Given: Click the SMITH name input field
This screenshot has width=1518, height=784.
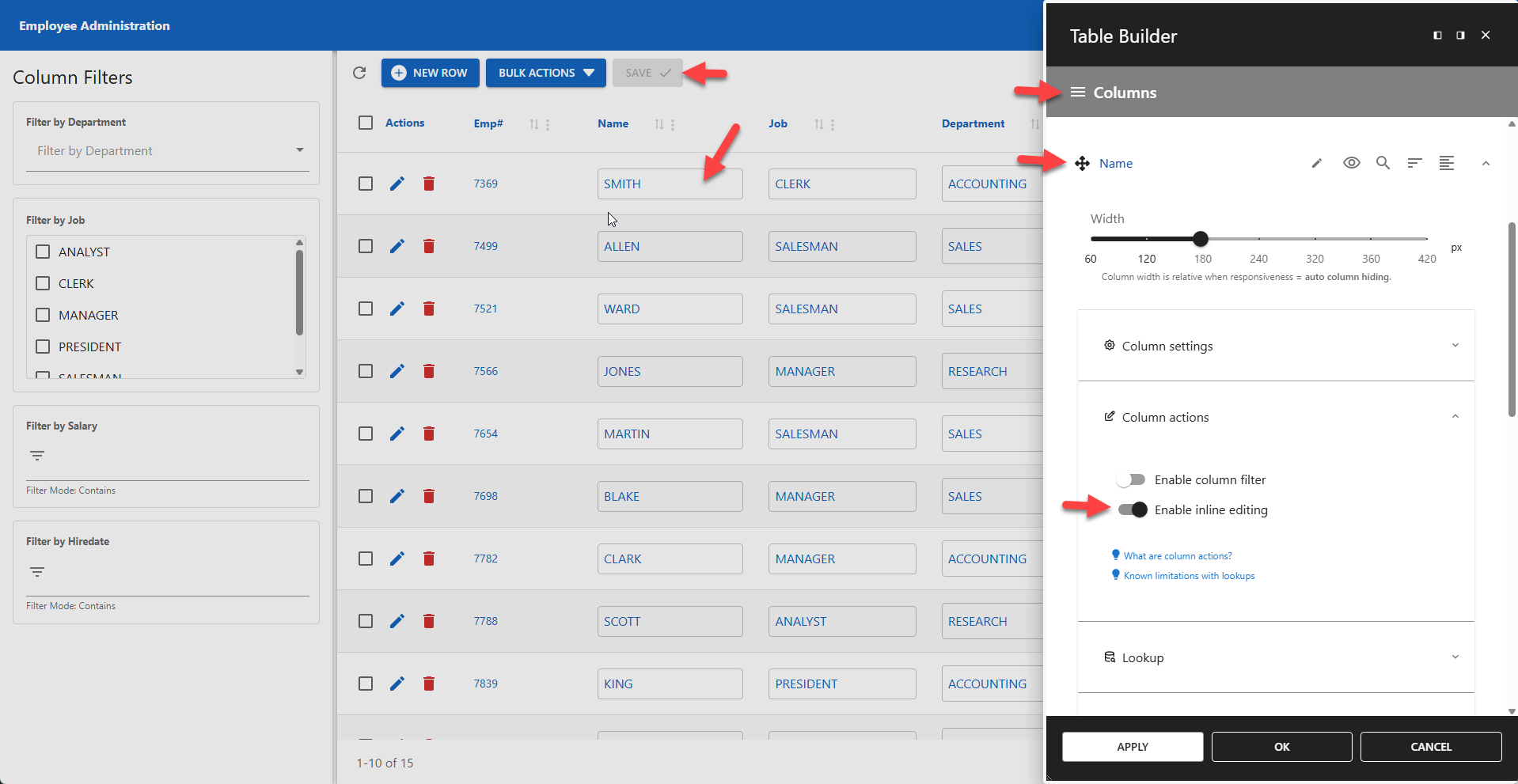Looking at the screenshot, I should [670, 183].
